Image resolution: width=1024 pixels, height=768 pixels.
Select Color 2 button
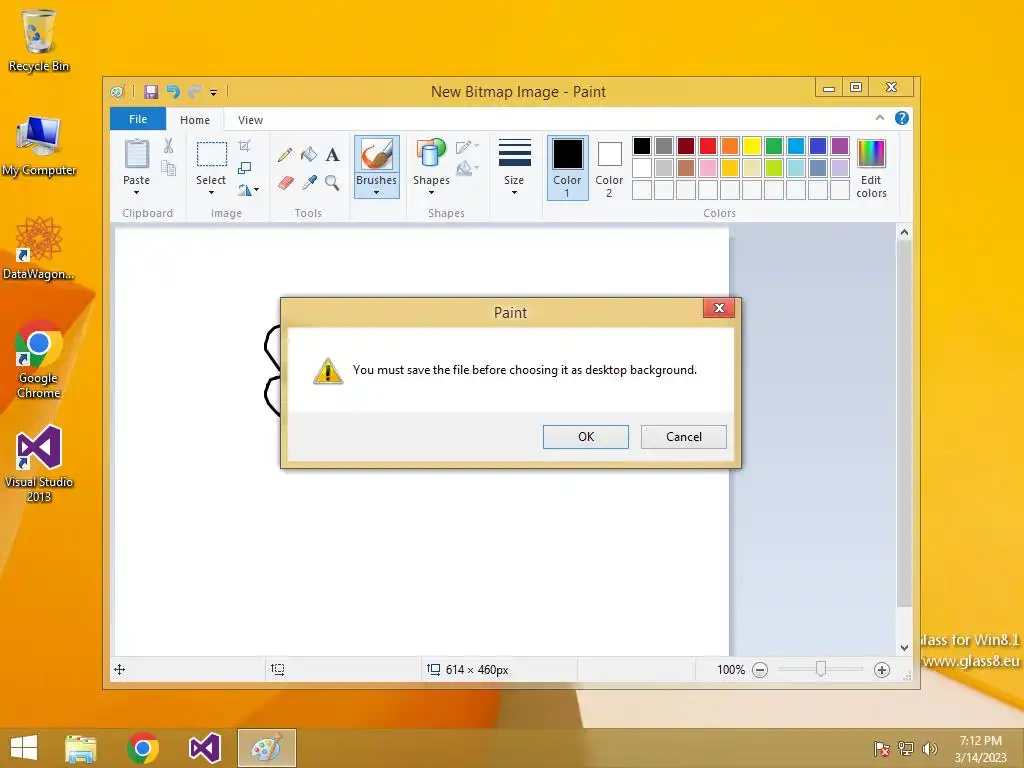[x=609, y=168]
